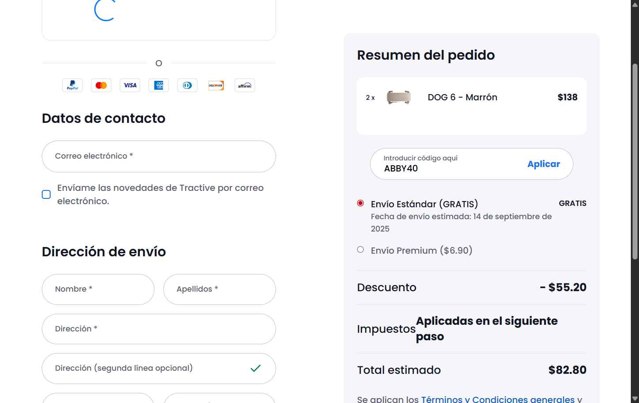Click the Datos de contacto heading
639x403 pixels.
(104, 118)
